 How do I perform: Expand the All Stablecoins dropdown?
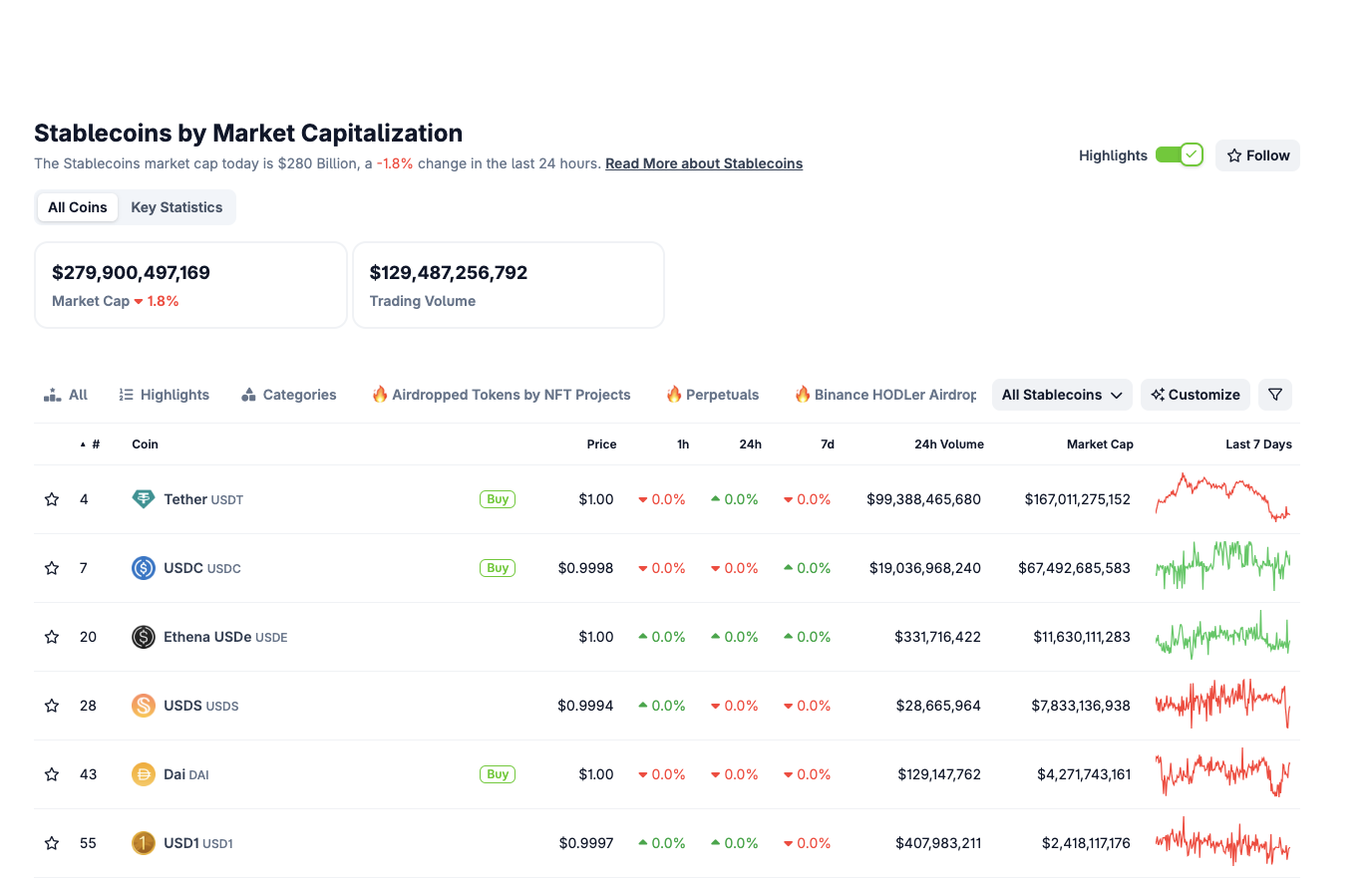coord(1062,395)
